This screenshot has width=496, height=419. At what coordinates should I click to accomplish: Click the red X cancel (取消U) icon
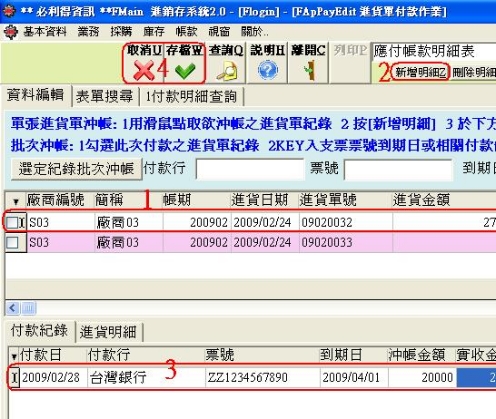[144, 70]
